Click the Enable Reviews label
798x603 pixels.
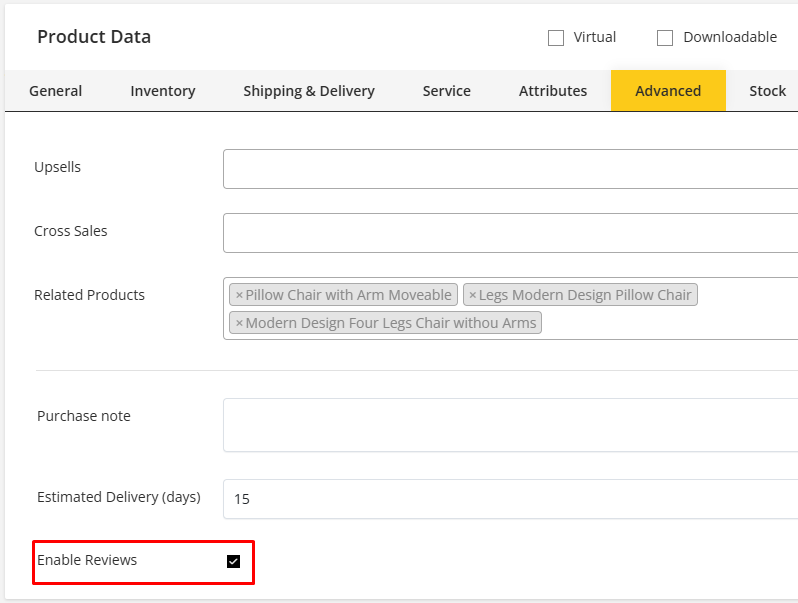pos(87,560)
